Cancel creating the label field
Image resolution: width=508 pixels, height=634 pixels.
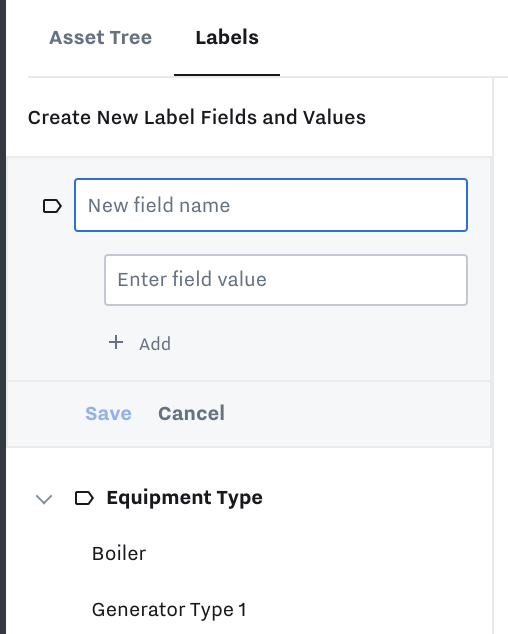tap(191, 413)
